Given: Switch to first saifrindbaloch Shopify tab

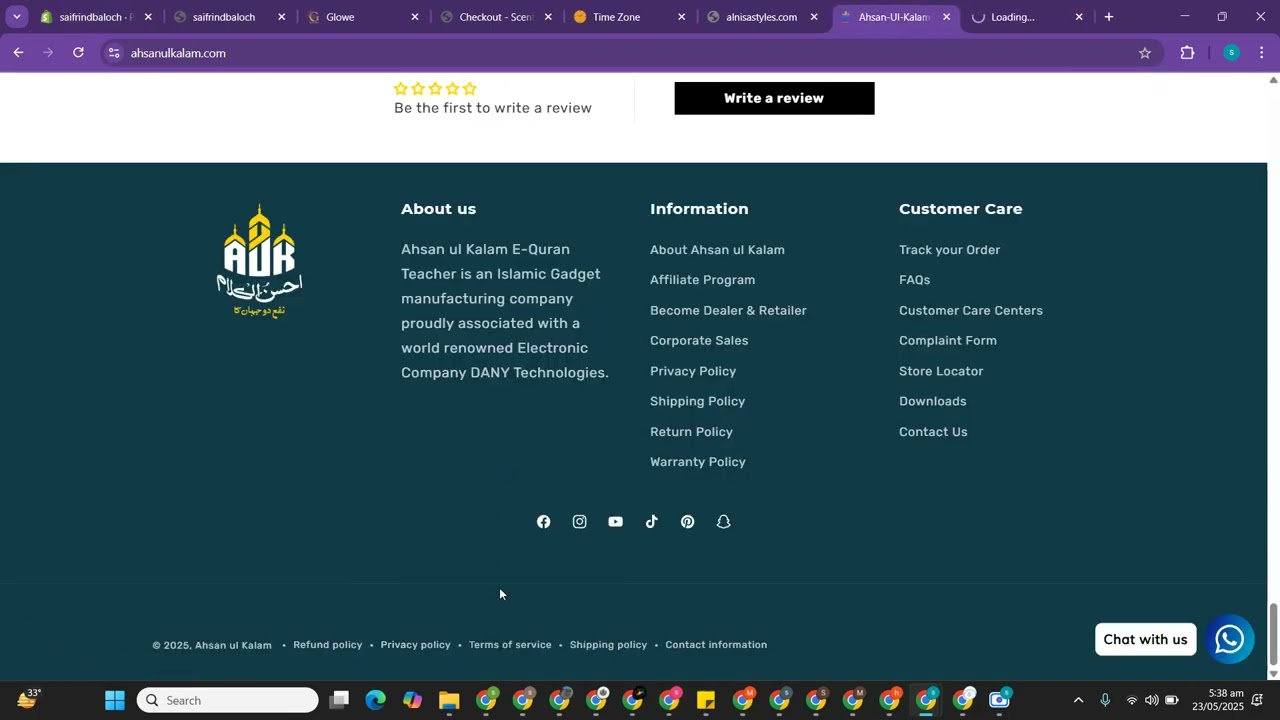Looking at the screenshot, I should click(x=98, y=17).
